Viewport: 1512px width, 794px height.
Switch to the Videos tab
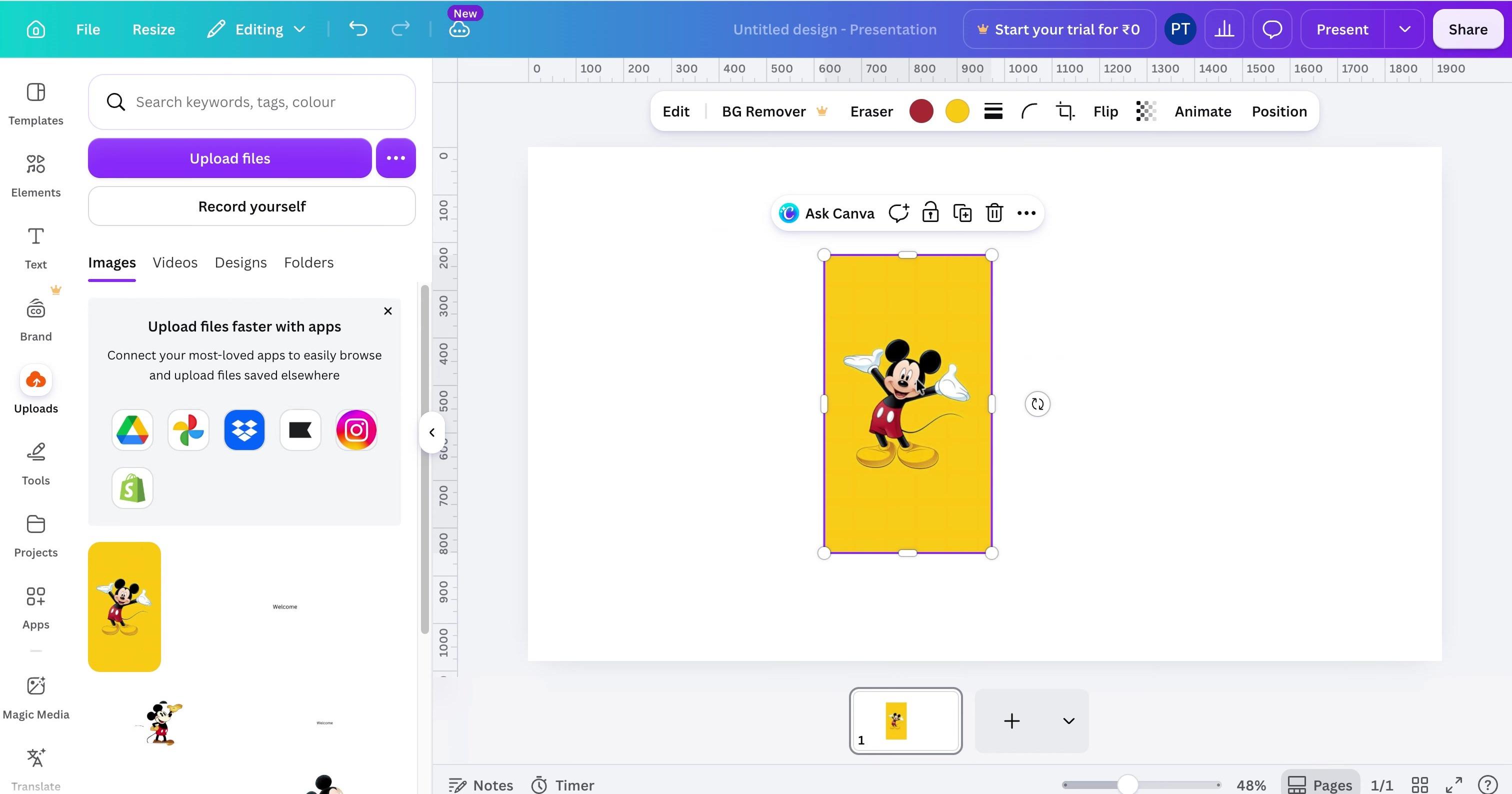tap(175, 262)
